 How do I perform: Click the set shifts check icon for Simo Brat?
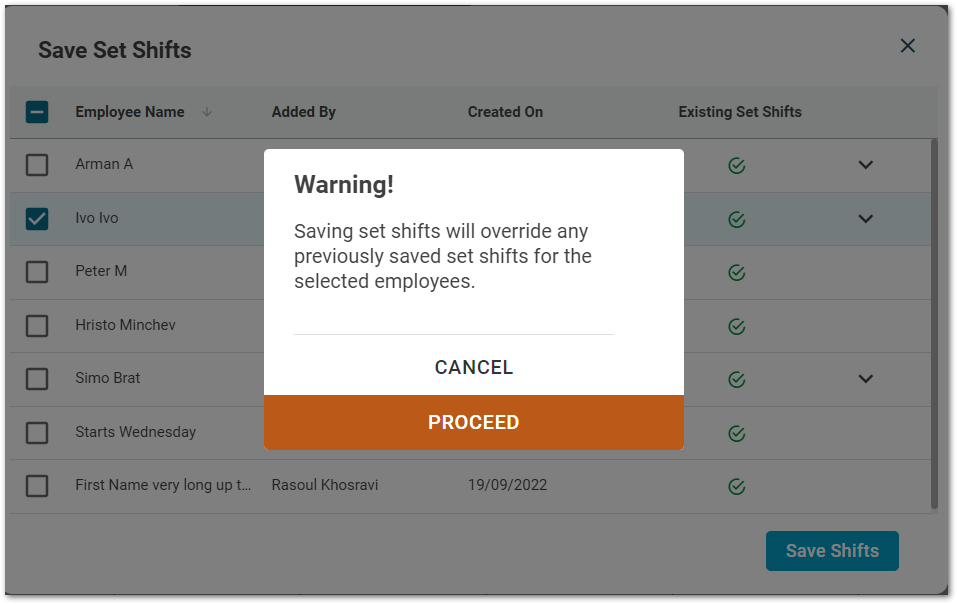[x=737, y=379]
